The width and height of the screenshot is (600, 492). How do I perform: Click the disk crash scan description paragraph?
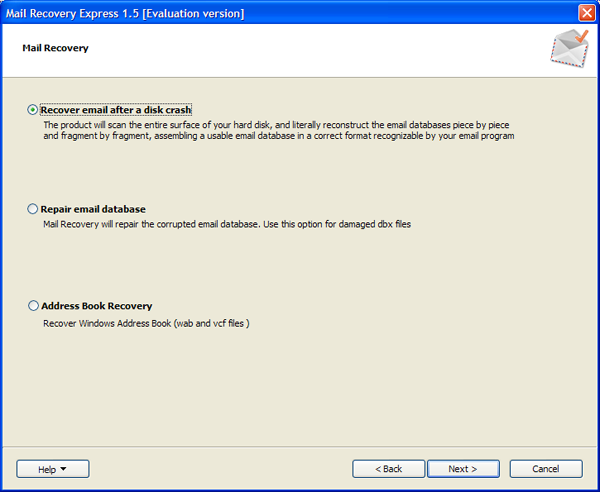tap(278, 130)
